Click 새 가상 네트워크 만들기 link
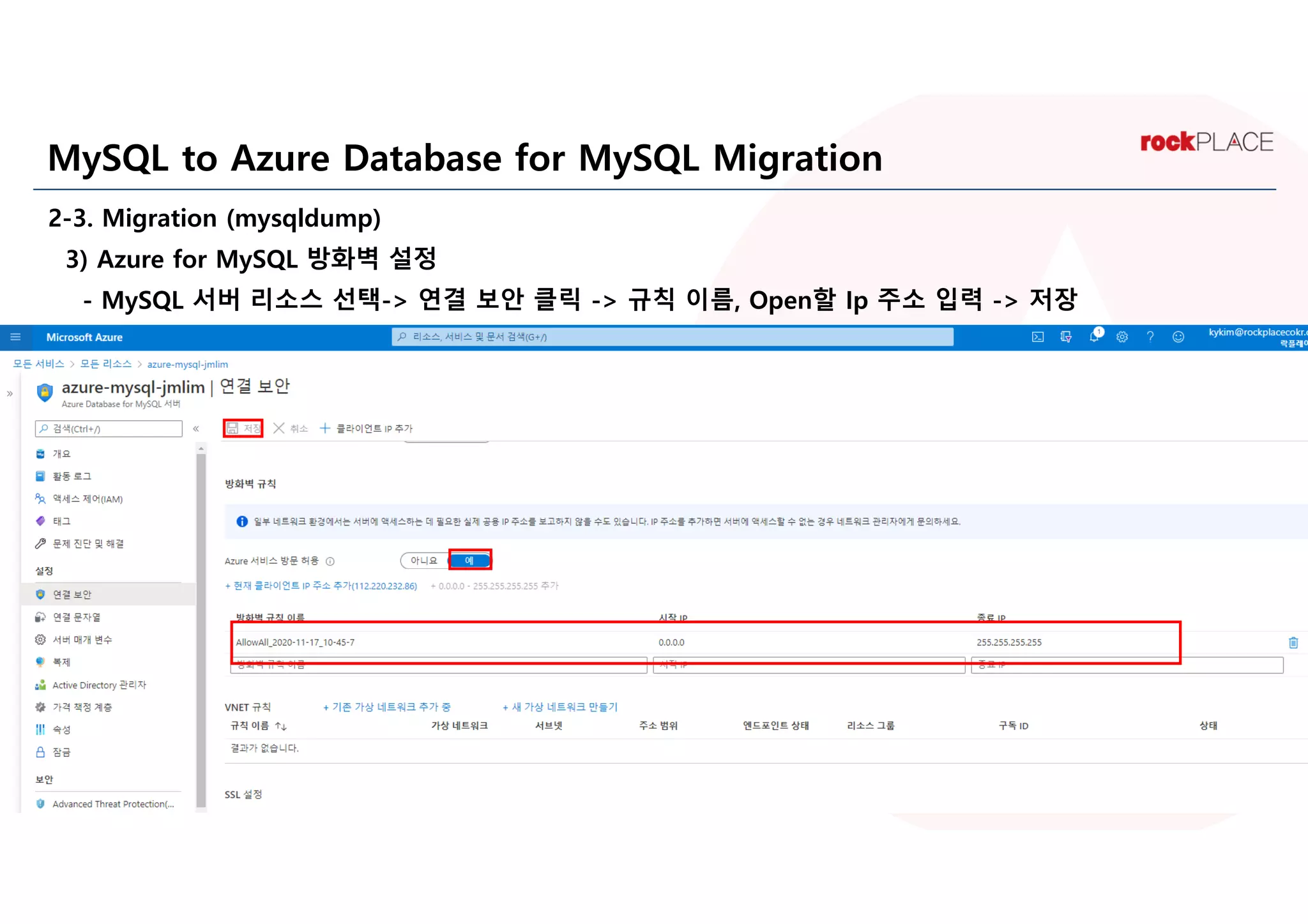The height and width of the screenshot is (924, 1308). point(560,707)
